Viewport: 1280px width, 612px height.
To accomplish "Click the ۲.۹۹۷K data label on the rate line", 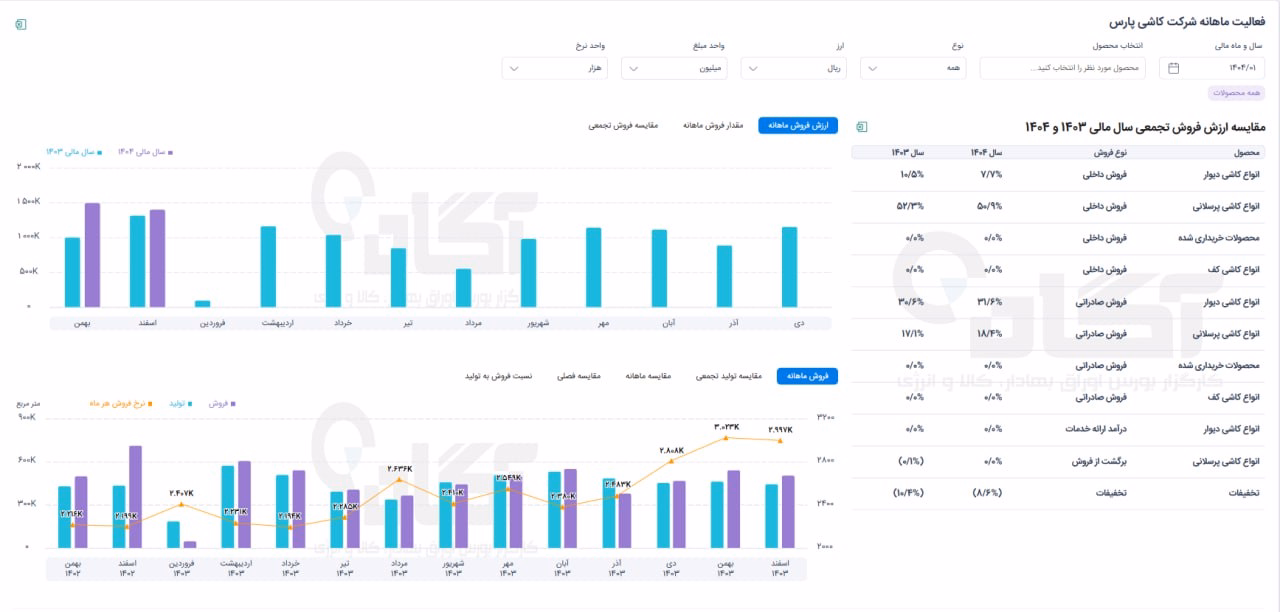I will point(781,430).
